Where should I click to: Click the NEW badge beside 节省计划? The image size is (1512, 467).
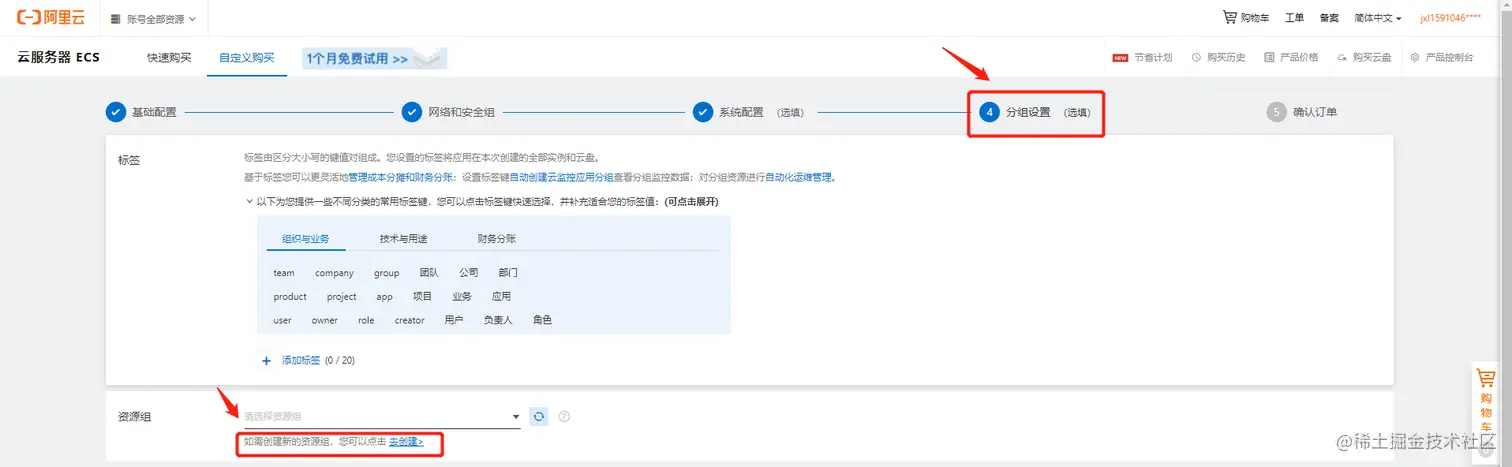(1120, 58)
